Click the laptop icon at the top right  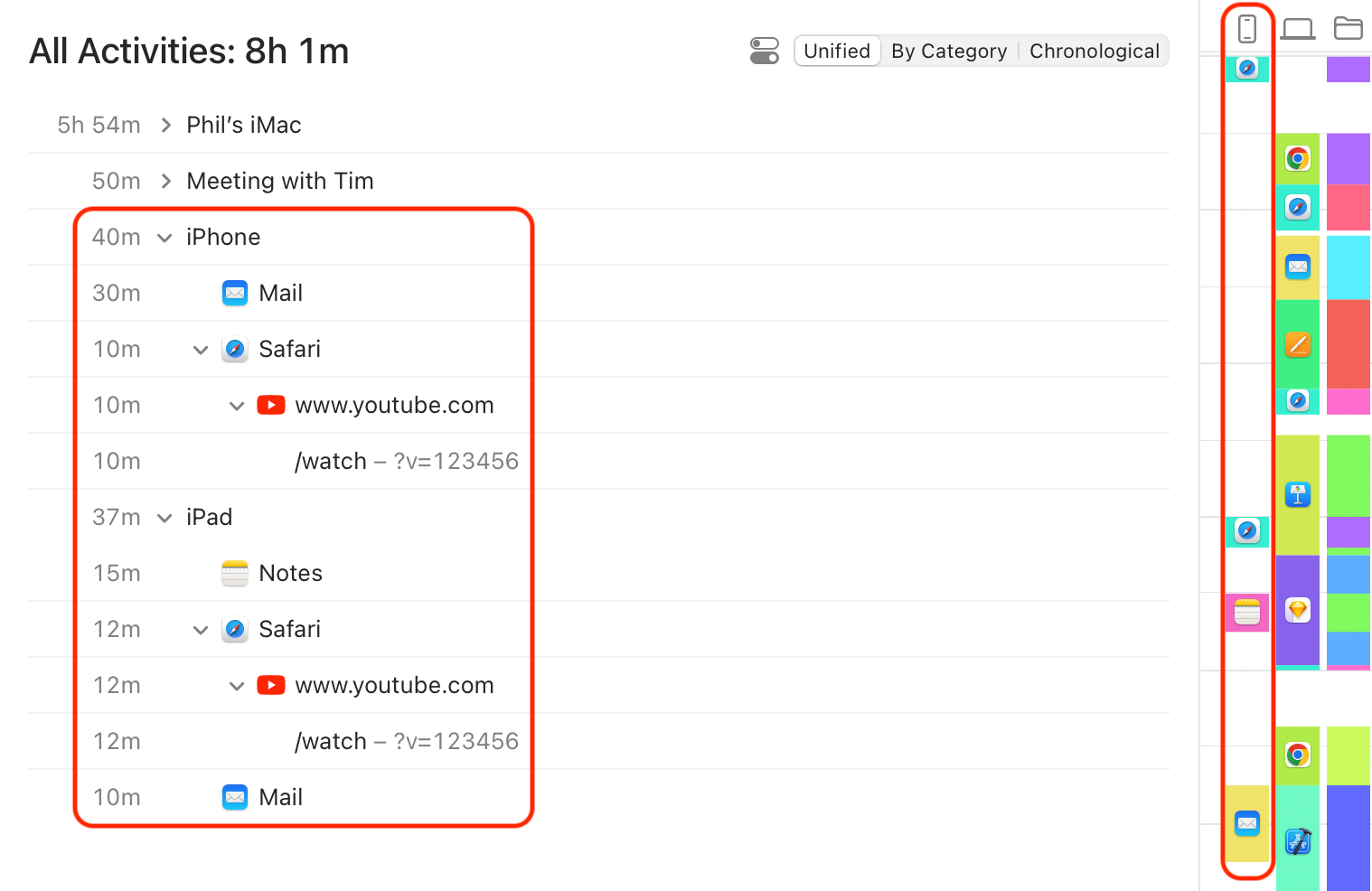click(x=1298, y=28)
